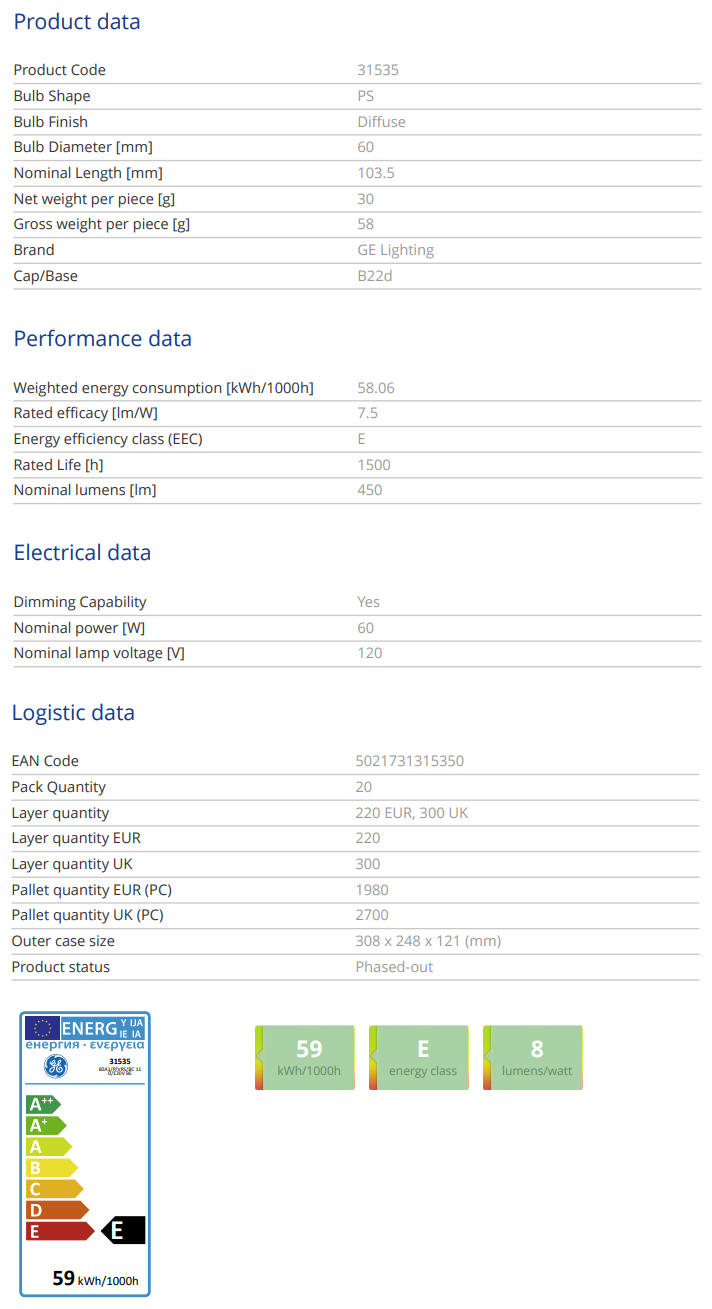This screenshot has width=712, height=1309.
Task: Click the 8 lumens/watt badge
Action: tap(533, 1057)
